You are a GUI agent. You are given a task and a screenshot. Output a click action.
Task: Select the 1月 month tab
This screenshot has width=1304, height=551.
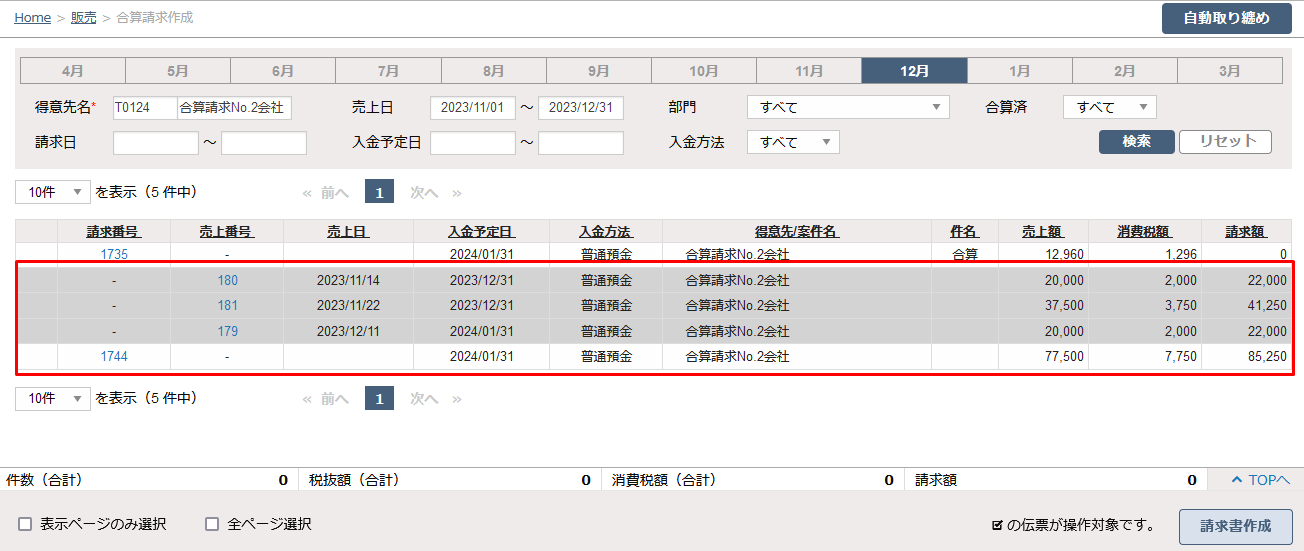1019,71
